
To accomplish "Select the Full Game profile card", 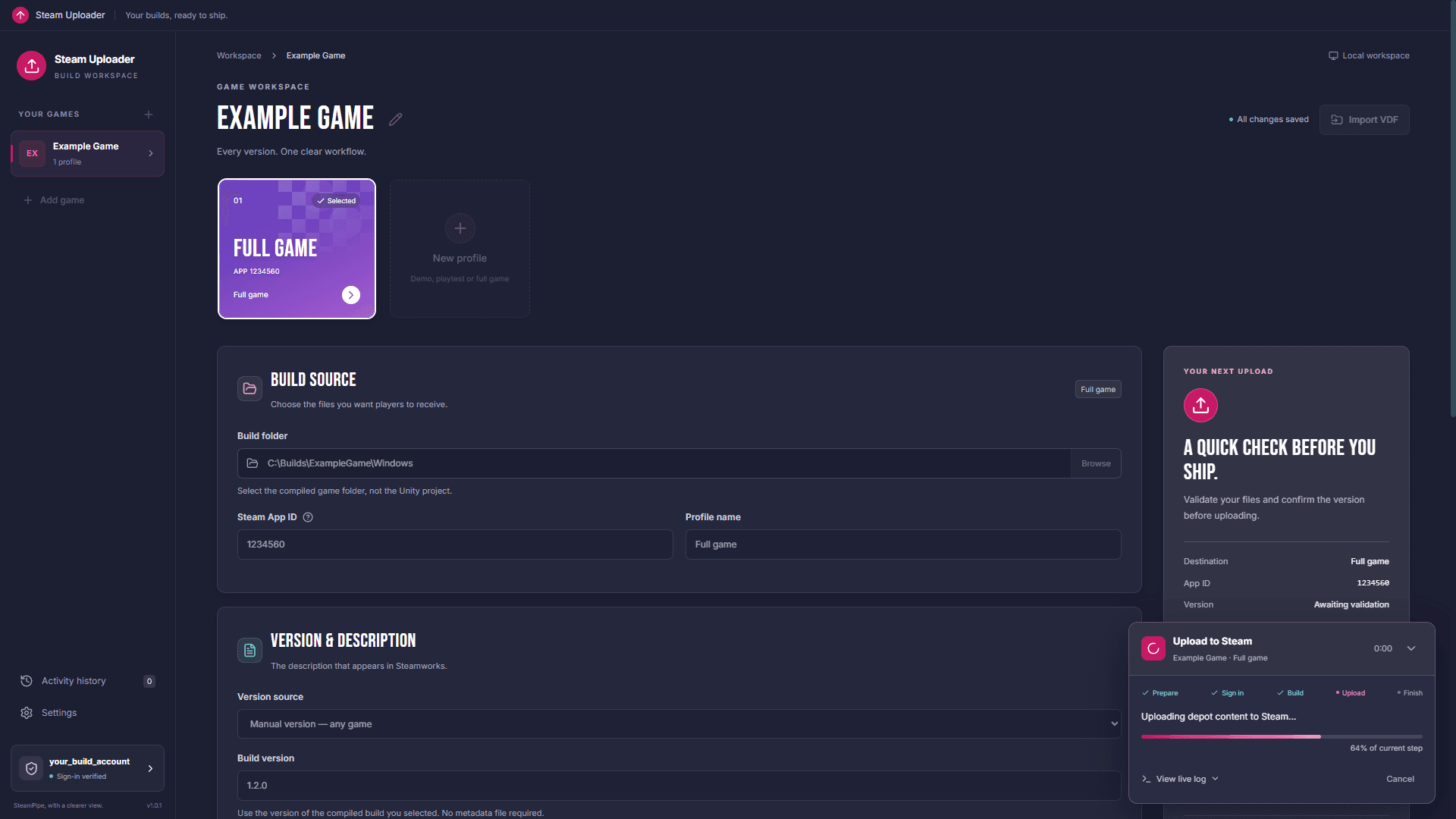I will (x=297, y=249).
